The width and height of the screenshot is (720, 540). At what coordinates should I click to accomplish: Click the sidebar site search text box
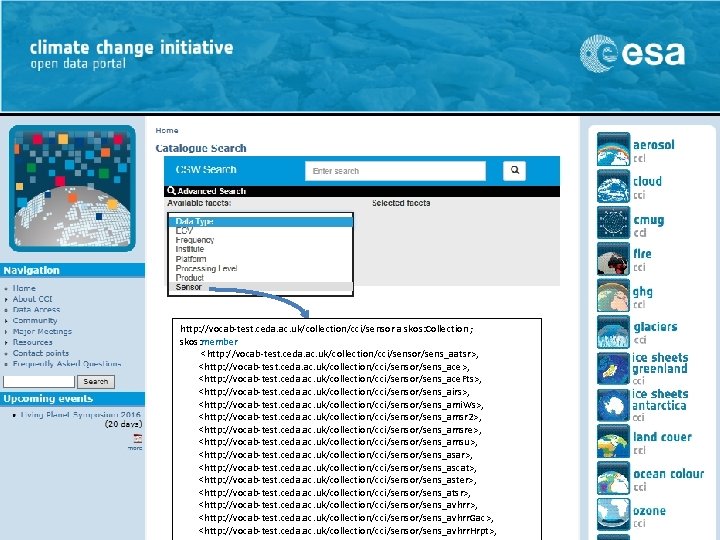coord(39,381)
